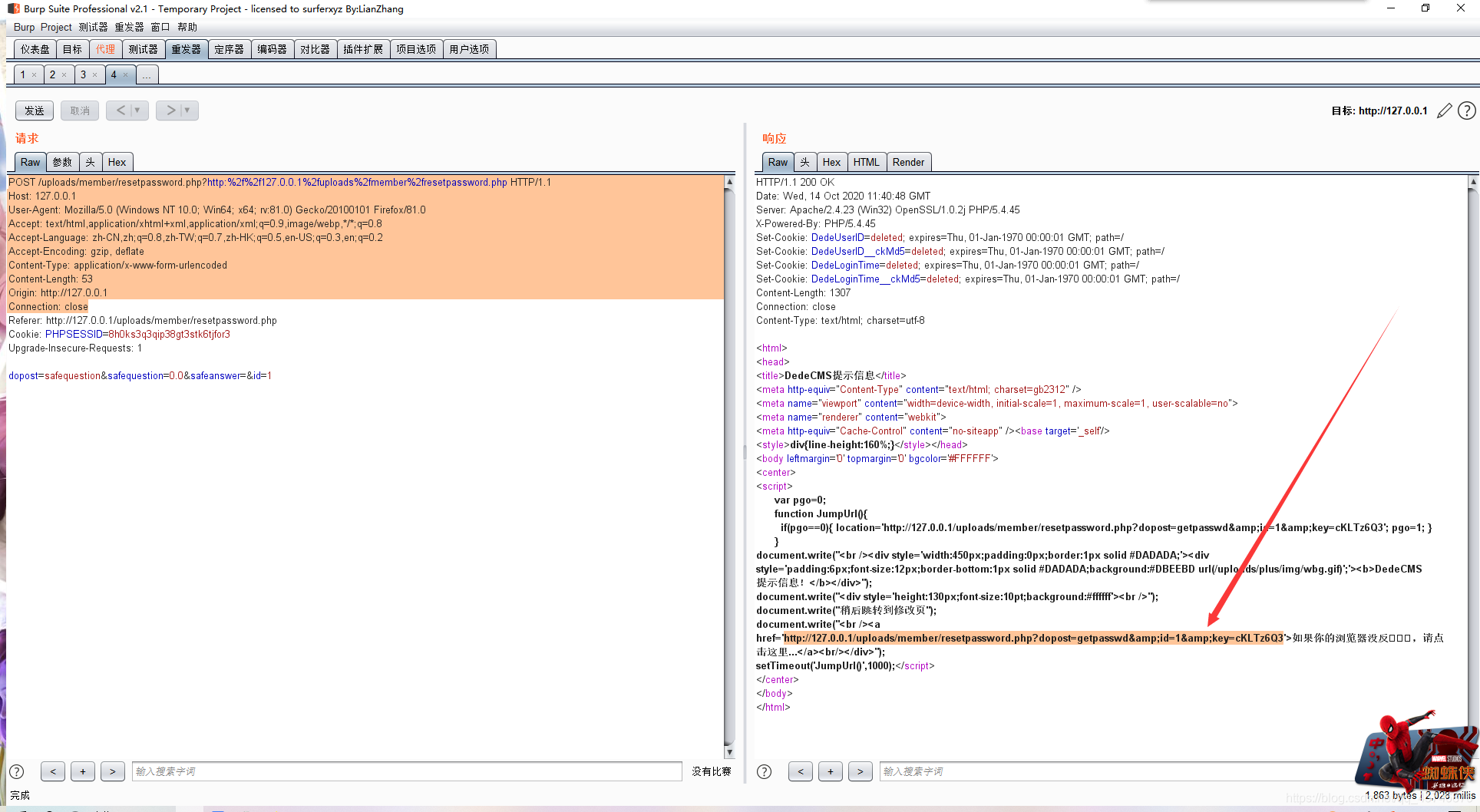Screen dimensions: 1480x812
Task: Go to previous request search match
Action: (x=53, y=771)
